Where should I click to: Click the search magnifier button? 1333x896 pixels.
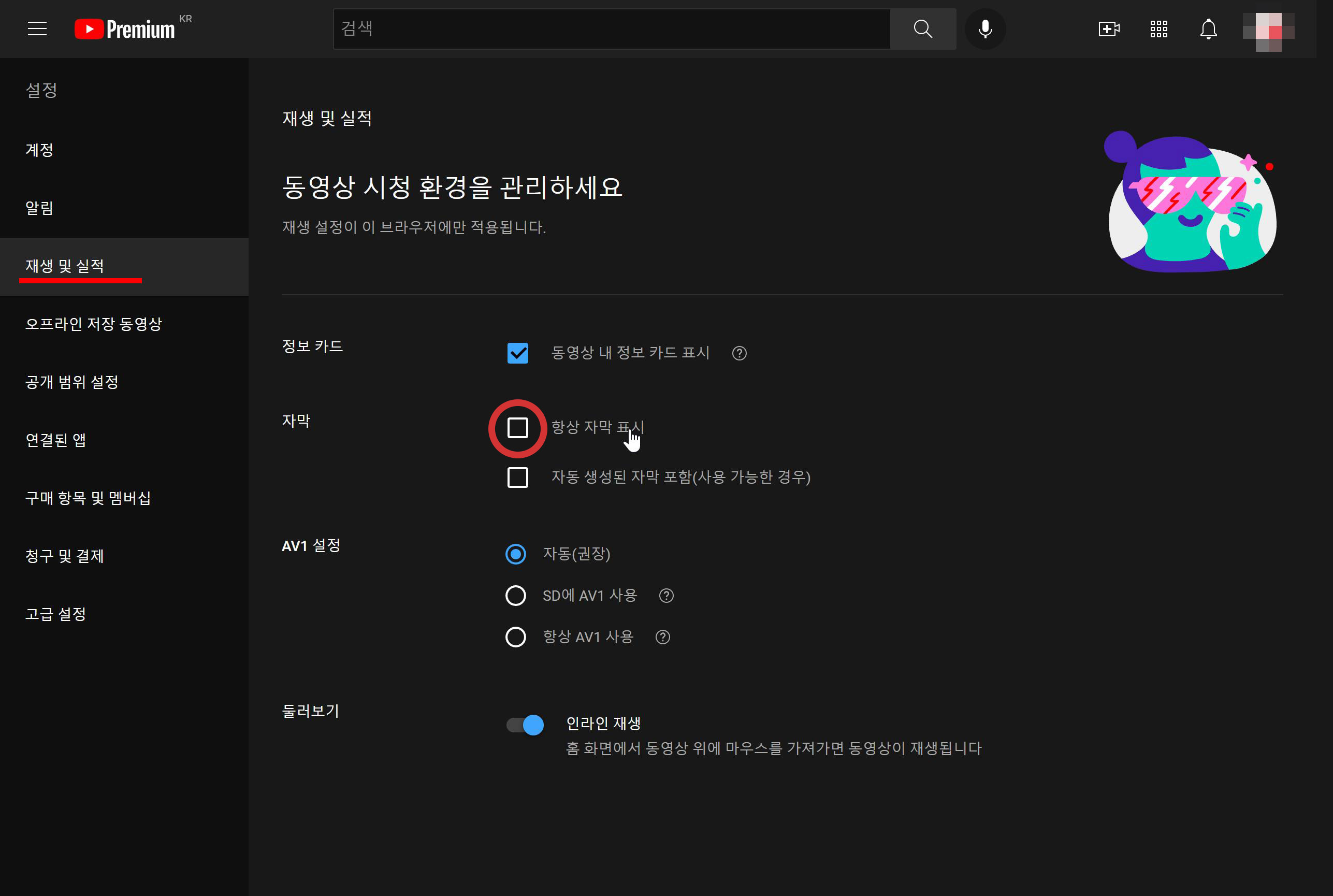(x=923, y=28)
